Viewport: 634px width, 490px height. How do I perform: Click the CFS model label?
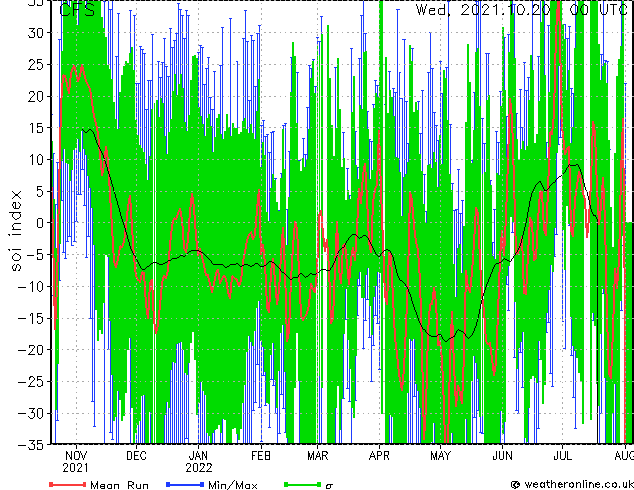click(77, 10)
